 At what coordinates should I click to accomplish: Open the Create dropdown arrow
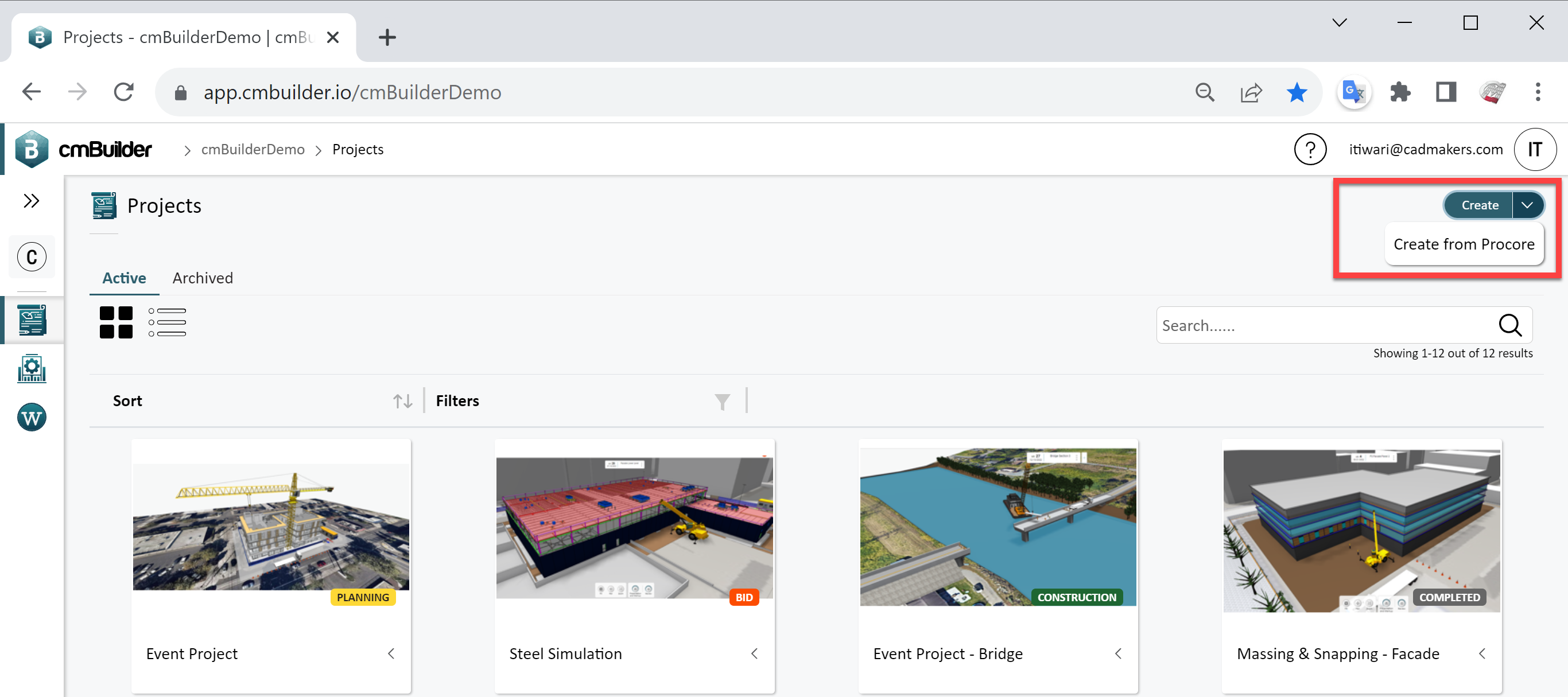tap(1527, 205)
